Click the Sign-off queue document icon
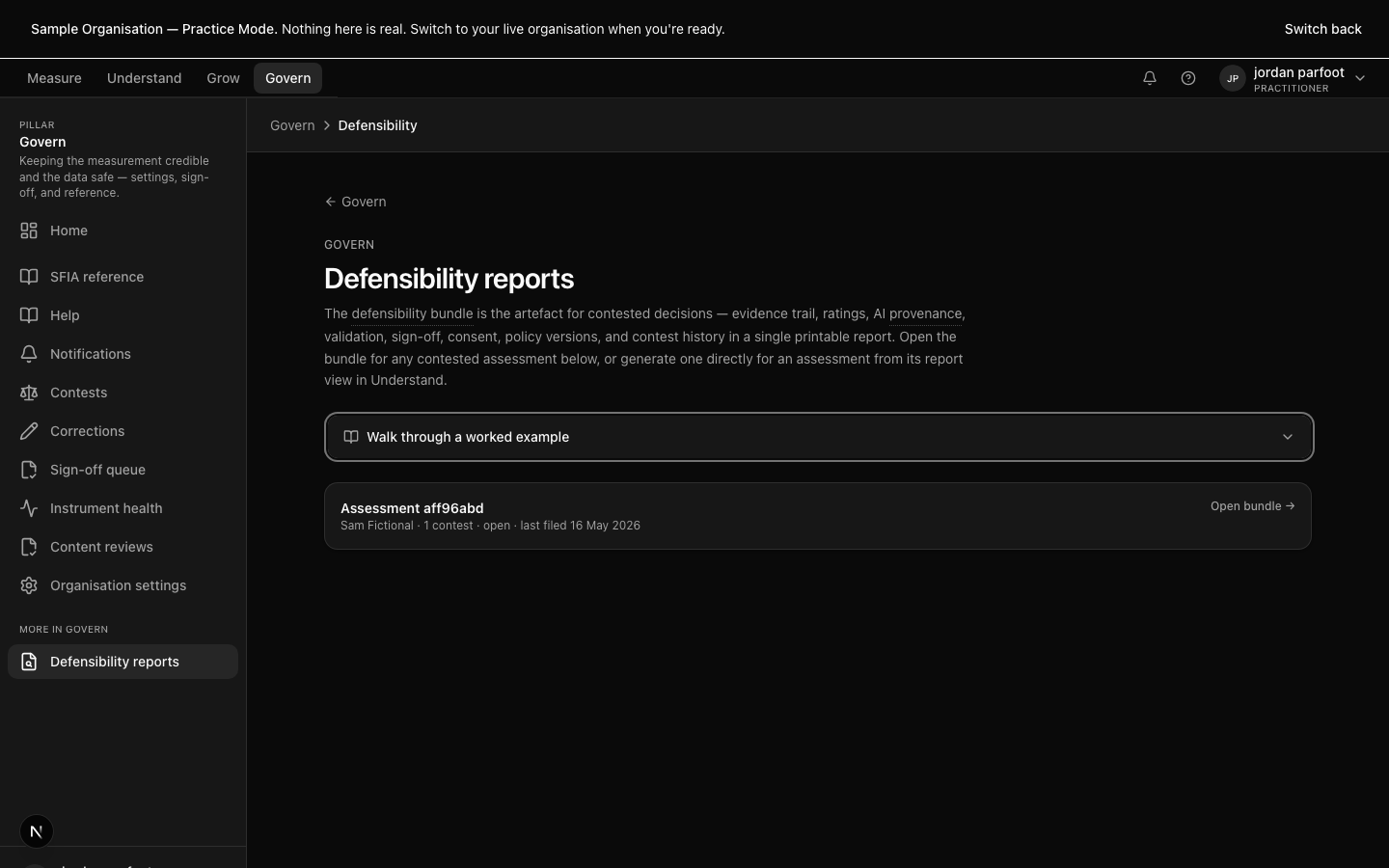This screenshot has width=1389, height=868. 29,470
